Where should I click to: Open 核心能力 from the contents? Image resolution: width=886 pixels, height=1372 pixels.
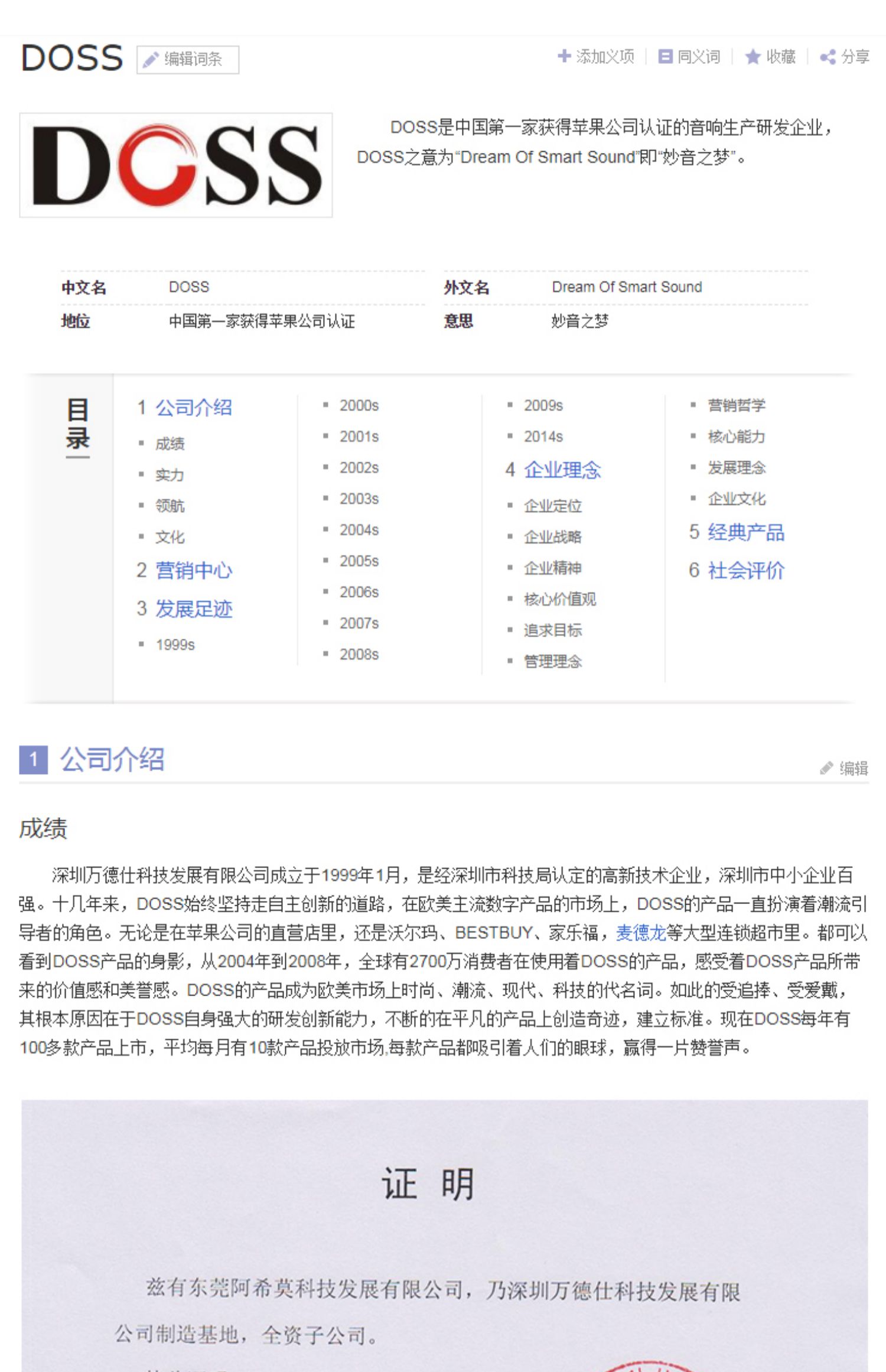[x=737, y=436]
